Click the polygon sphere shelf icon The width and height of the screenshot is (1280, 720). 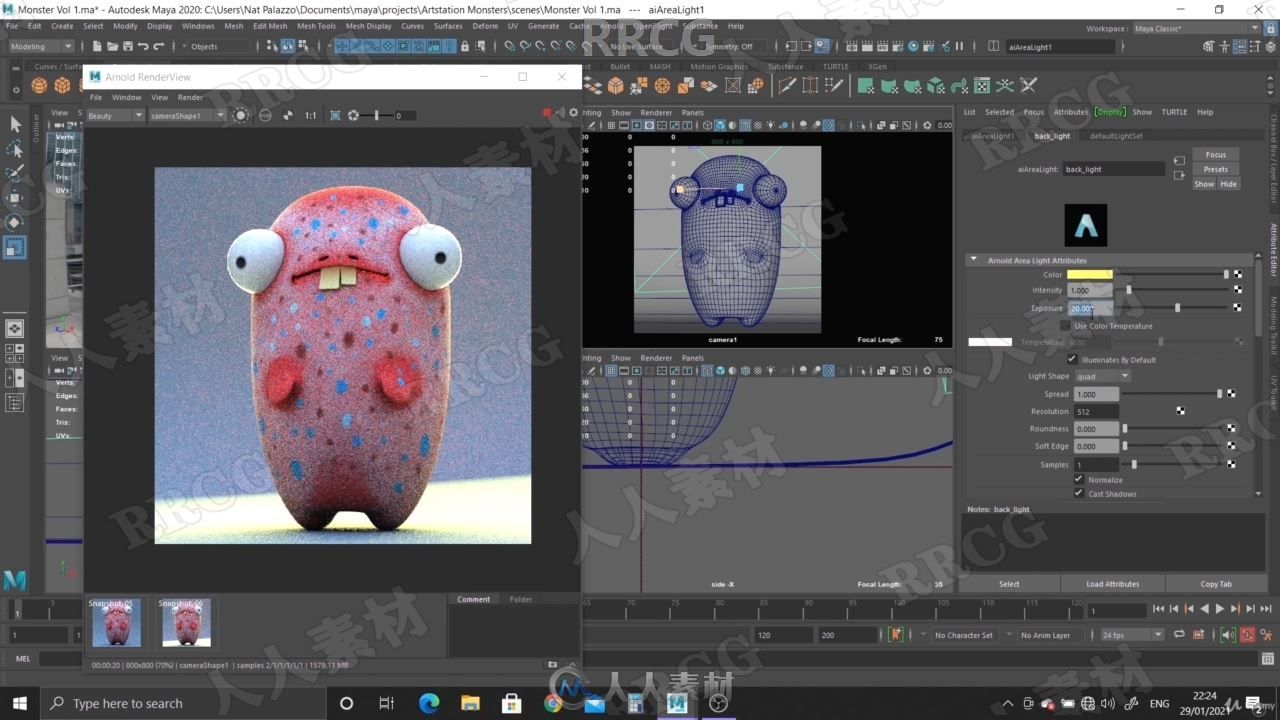(x=39, y=86)
